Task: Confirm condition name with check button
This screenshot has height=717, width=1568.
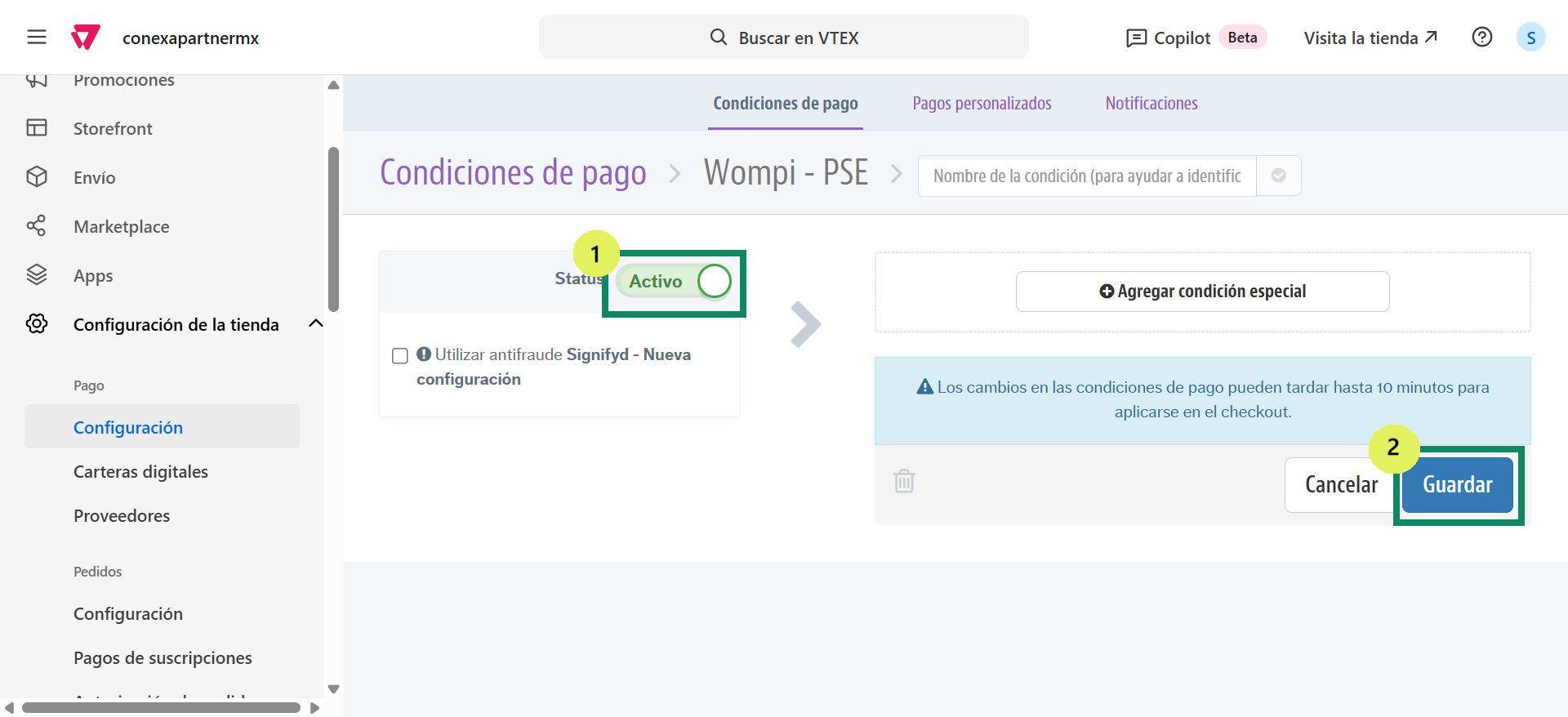Action: click(x=1278, y=176)
